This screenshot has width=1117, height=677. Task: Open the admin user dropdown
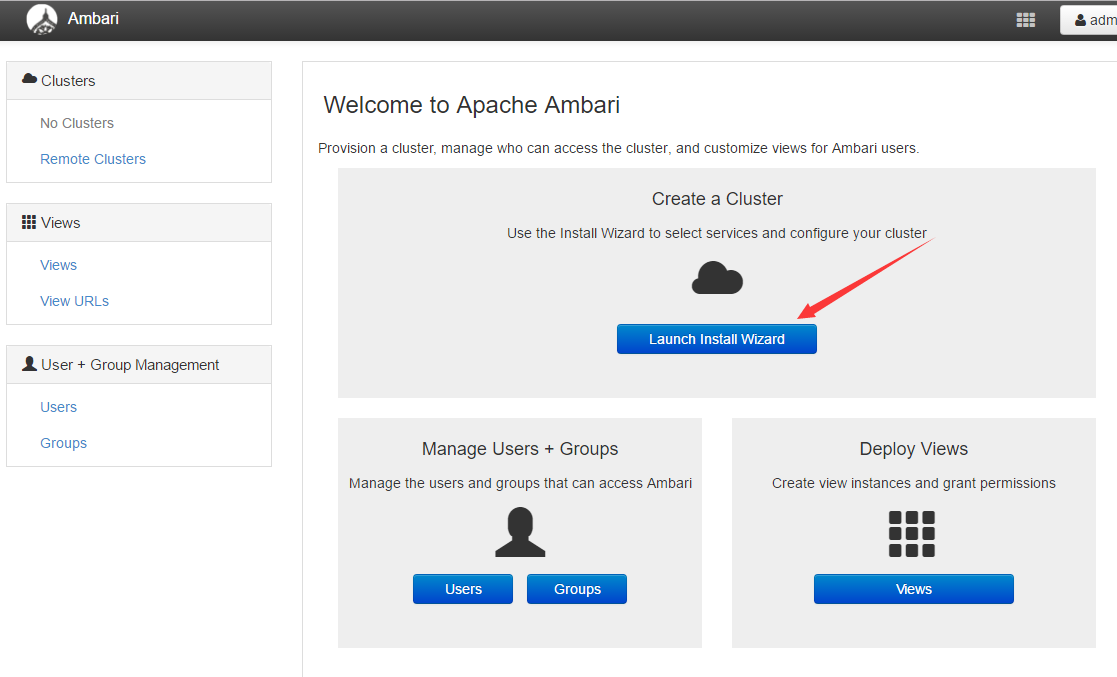tap(1090, 20)
